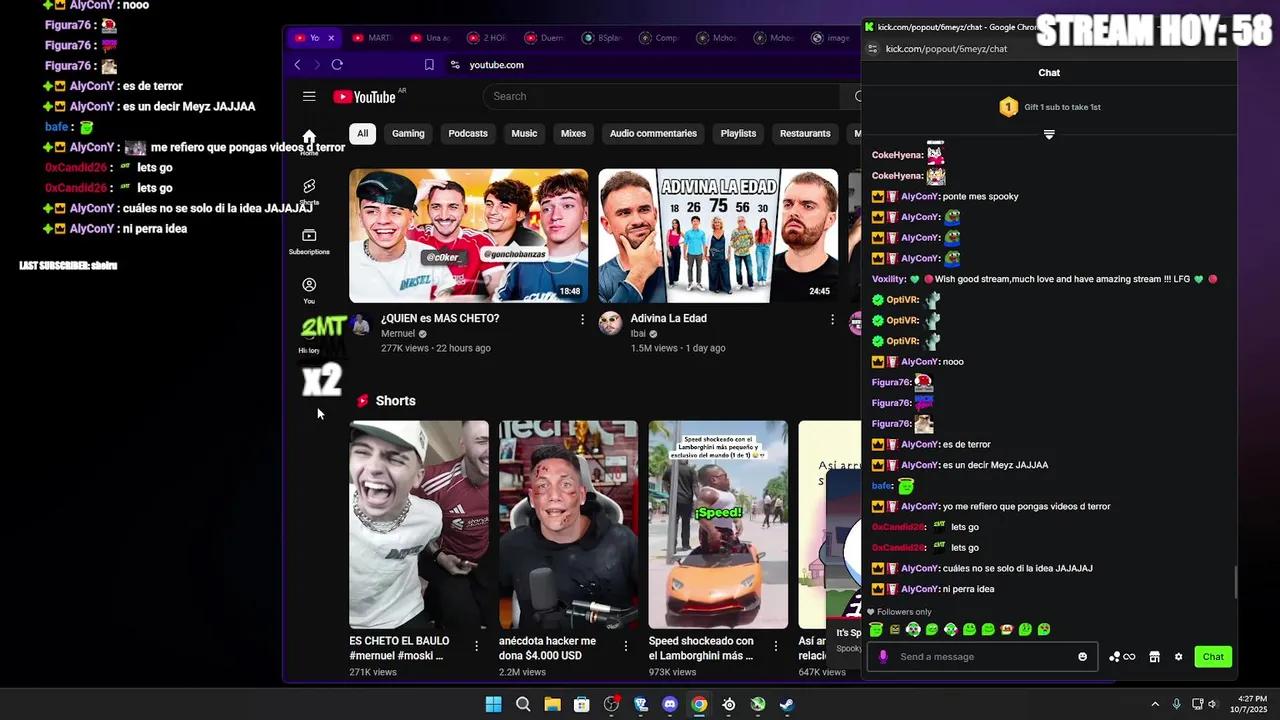Open Subscriptions in YouTube's left sidebar

(309, 241)
